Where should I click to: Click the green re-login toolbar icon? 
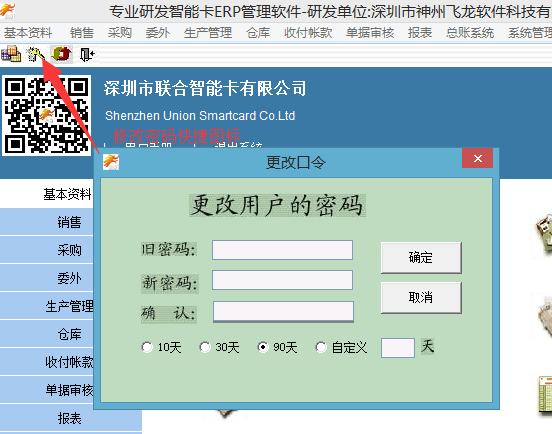click(x=61, y=54)
